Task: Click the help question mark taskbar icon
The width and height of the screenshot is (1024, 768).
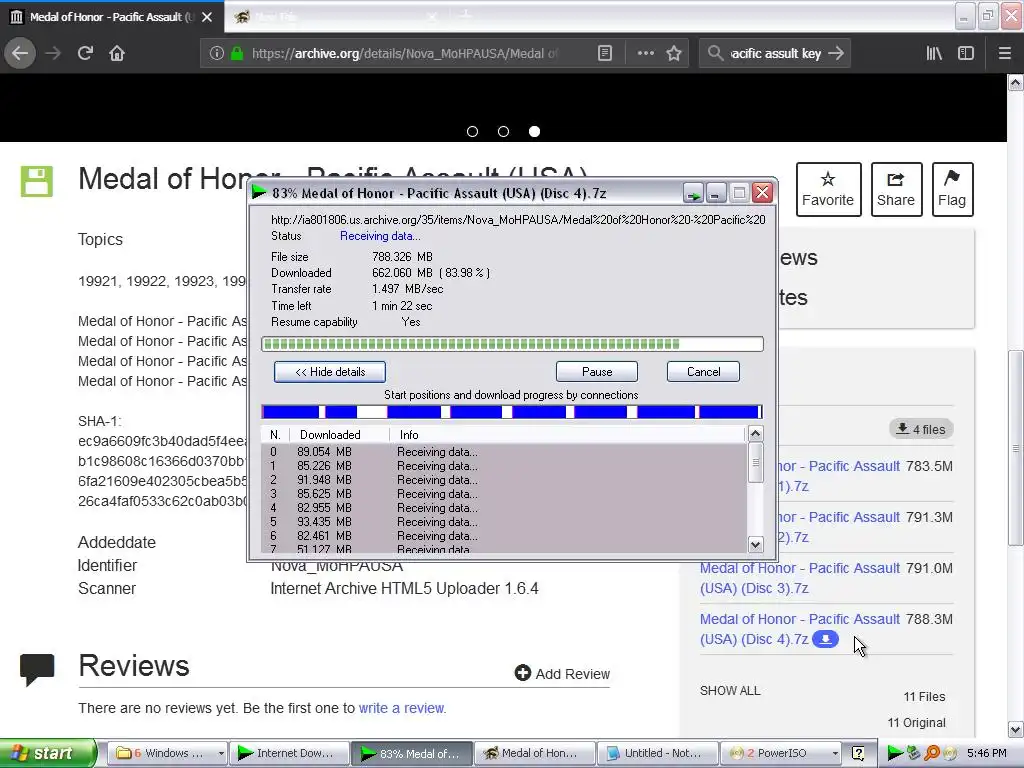Action: click(858, 753)
